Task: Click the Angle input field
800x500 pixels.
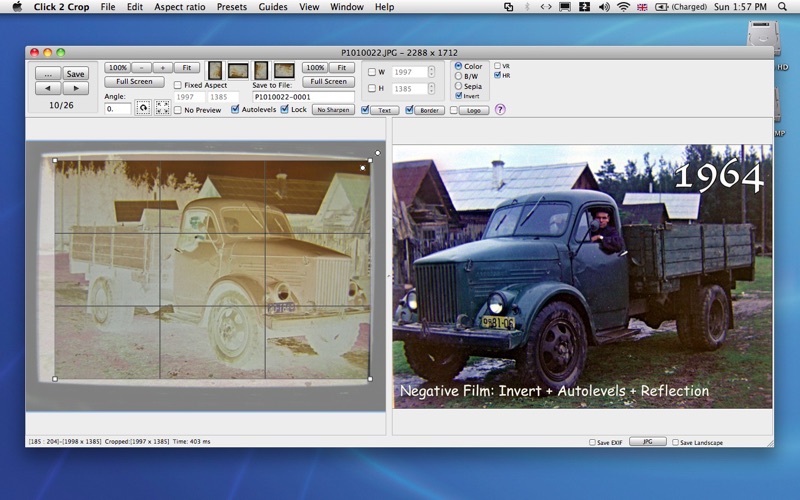Action: coord(117,109)
